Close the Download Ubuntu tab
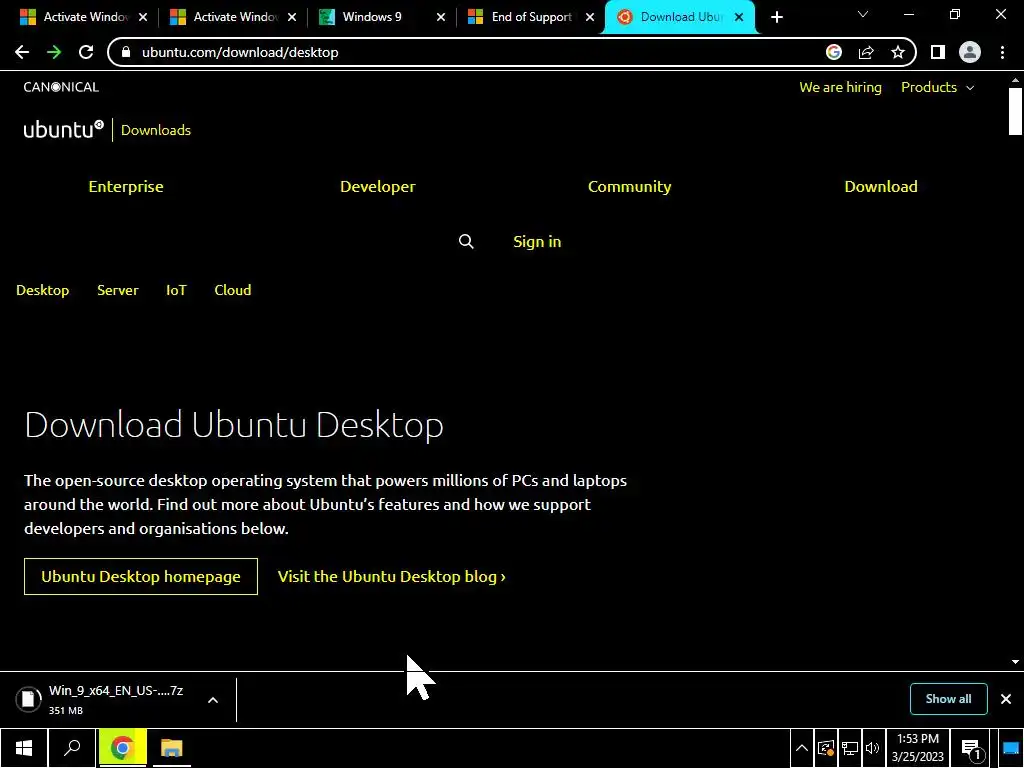1024x768 pixels. click(739, 18)
